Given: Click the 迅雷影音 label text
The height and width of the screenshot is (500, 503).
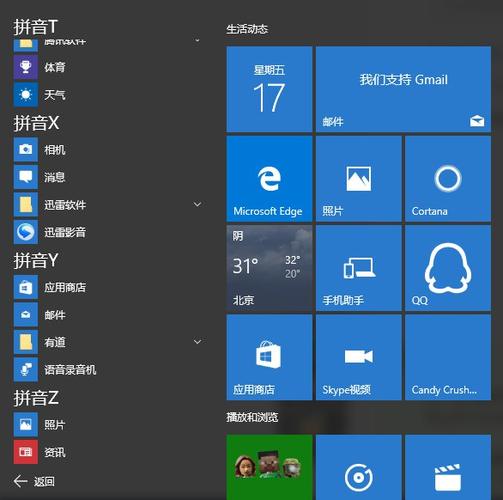Looking at the screenshot, I should 65,232.
